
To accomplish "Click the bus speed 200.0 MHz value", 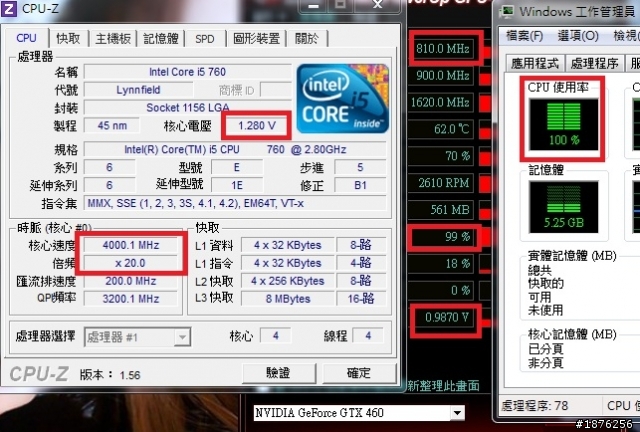I will point(131,281).
